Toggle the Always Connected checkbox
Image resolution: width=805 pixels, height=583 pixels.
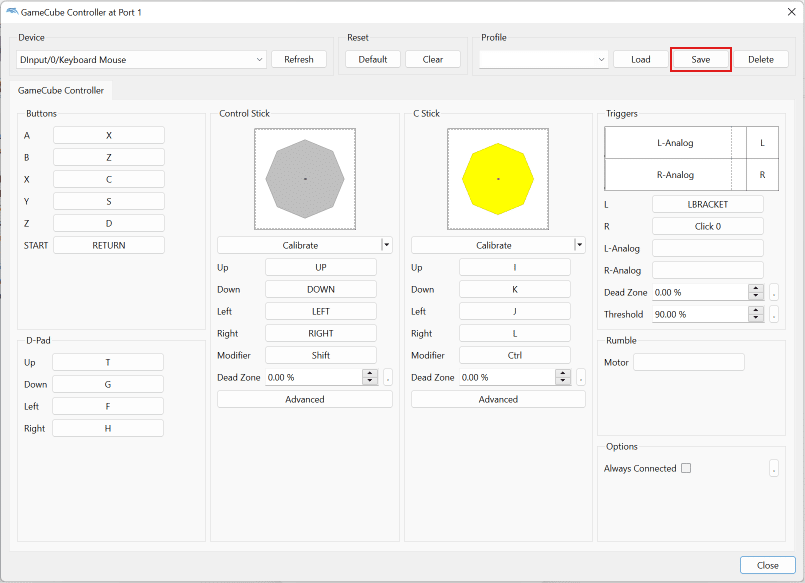coord(686,468)
